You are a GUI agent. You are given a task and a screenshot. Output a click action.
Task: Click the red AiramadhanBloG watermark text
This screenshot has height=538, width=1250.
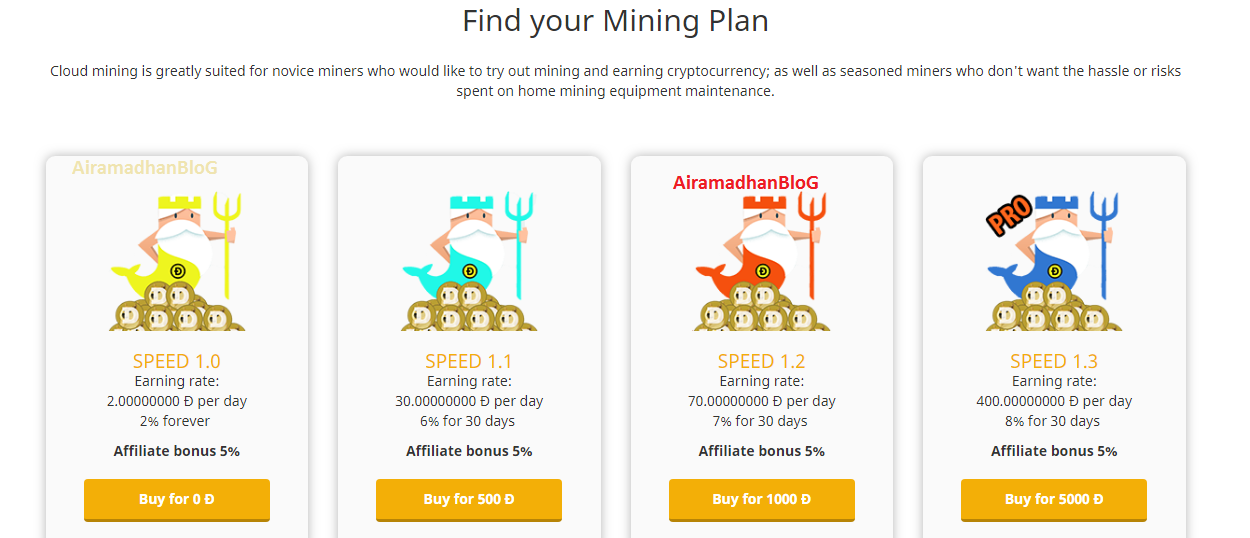[x=745, y=183]
